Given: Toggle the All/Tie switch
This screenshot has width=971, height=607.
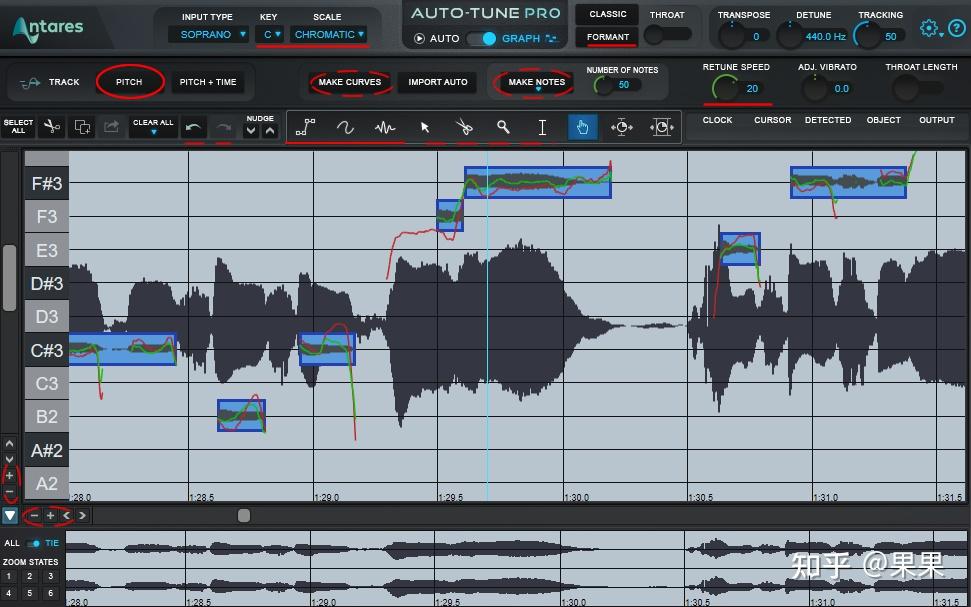Looking at the screenshot, I should click(x=33, y=543).
